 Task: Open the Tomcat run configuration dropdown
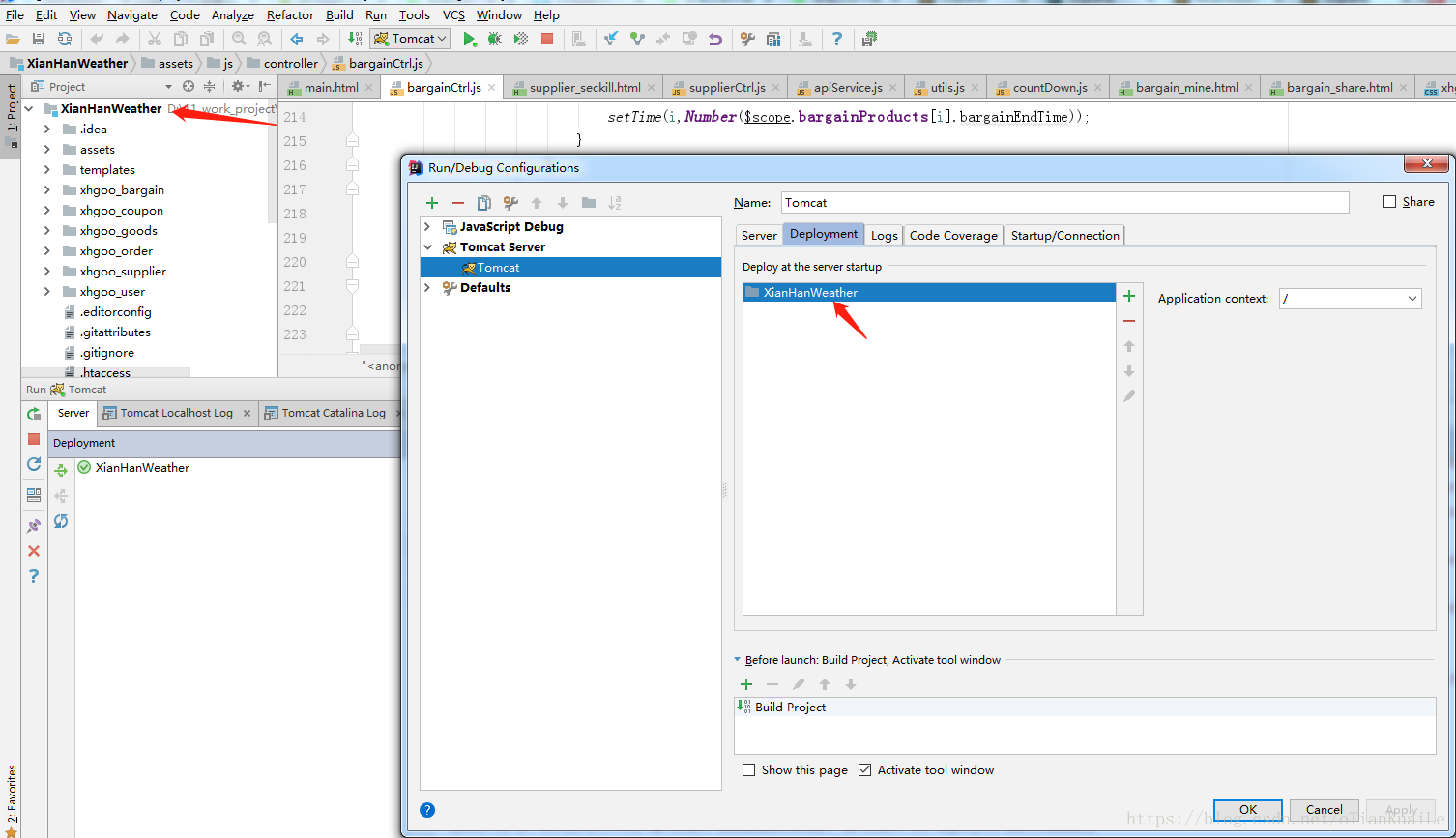(411, 39)
